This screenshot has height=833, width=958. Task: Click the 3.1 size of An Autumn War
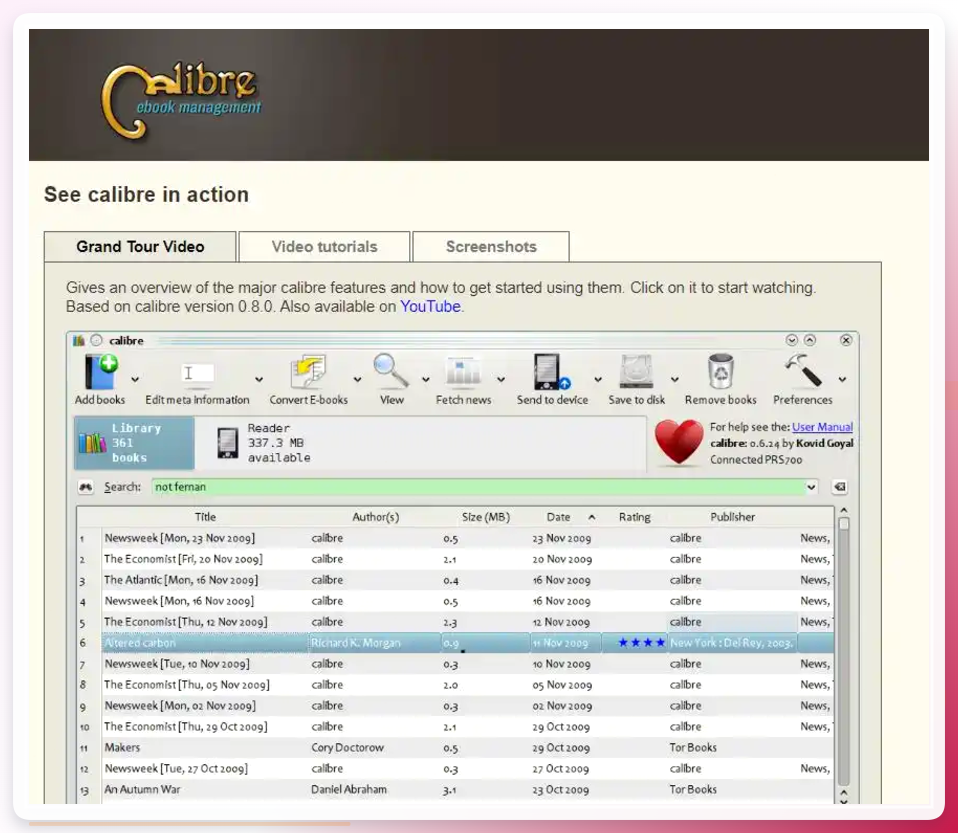click(x=450, y=790)
